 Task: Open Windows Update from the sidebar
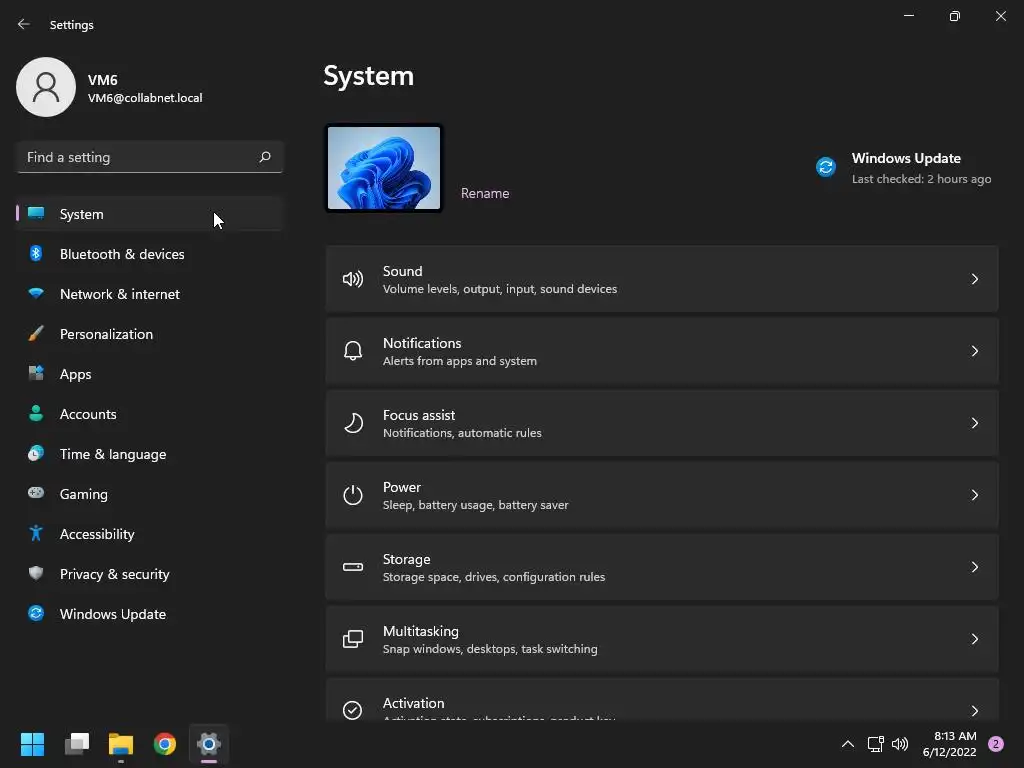150,613
